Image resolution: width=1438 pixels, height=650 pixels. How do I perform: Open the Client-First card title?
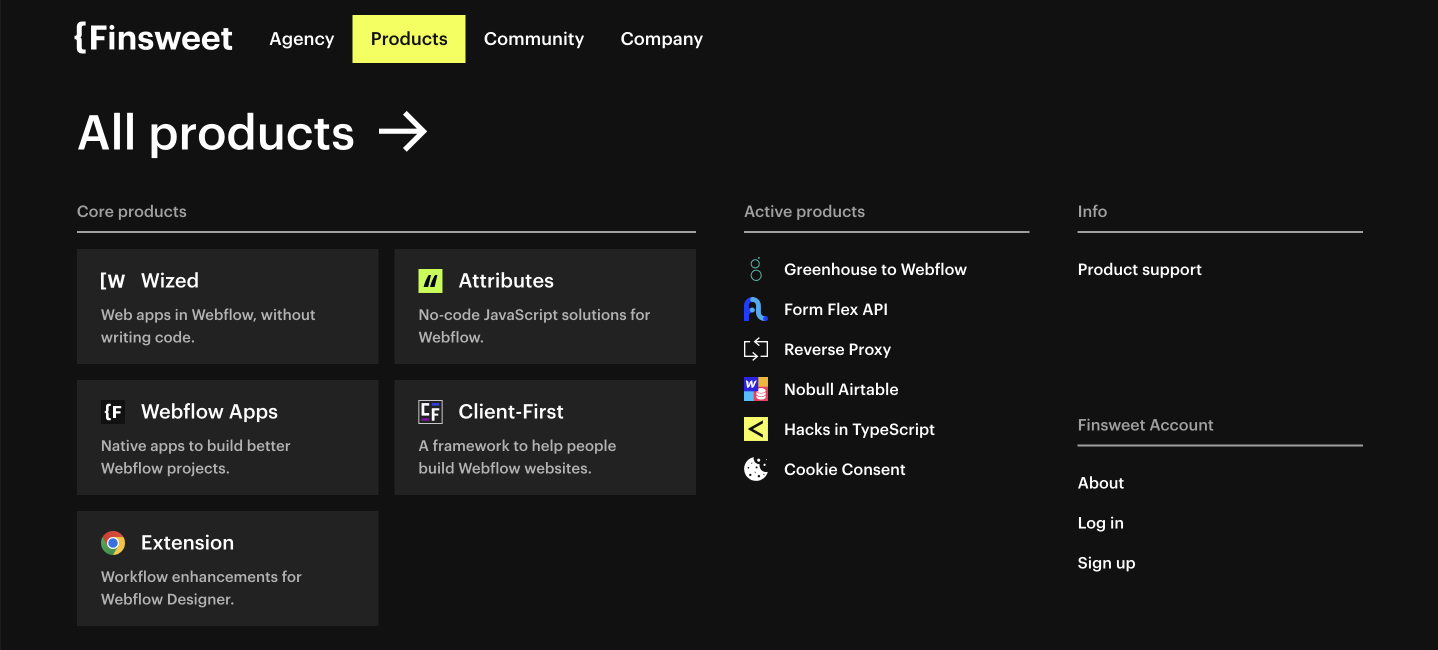[511, 412]
